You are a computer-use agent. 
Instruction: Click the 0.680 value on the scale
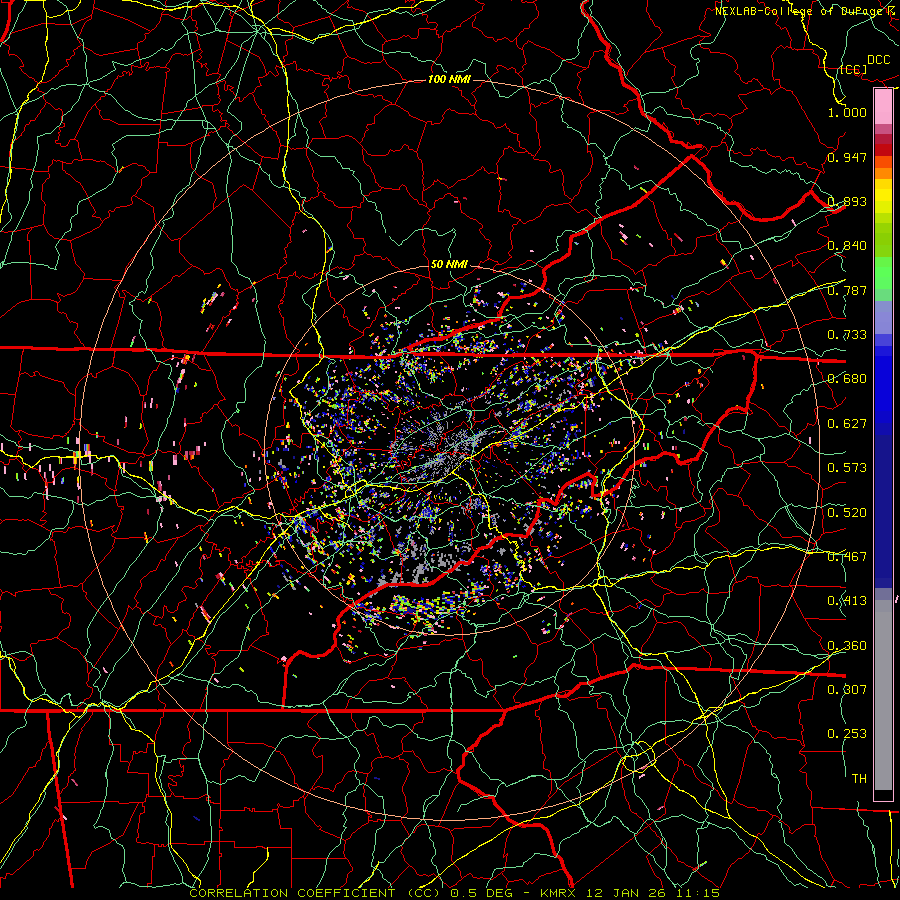click(x=847, y=379)
